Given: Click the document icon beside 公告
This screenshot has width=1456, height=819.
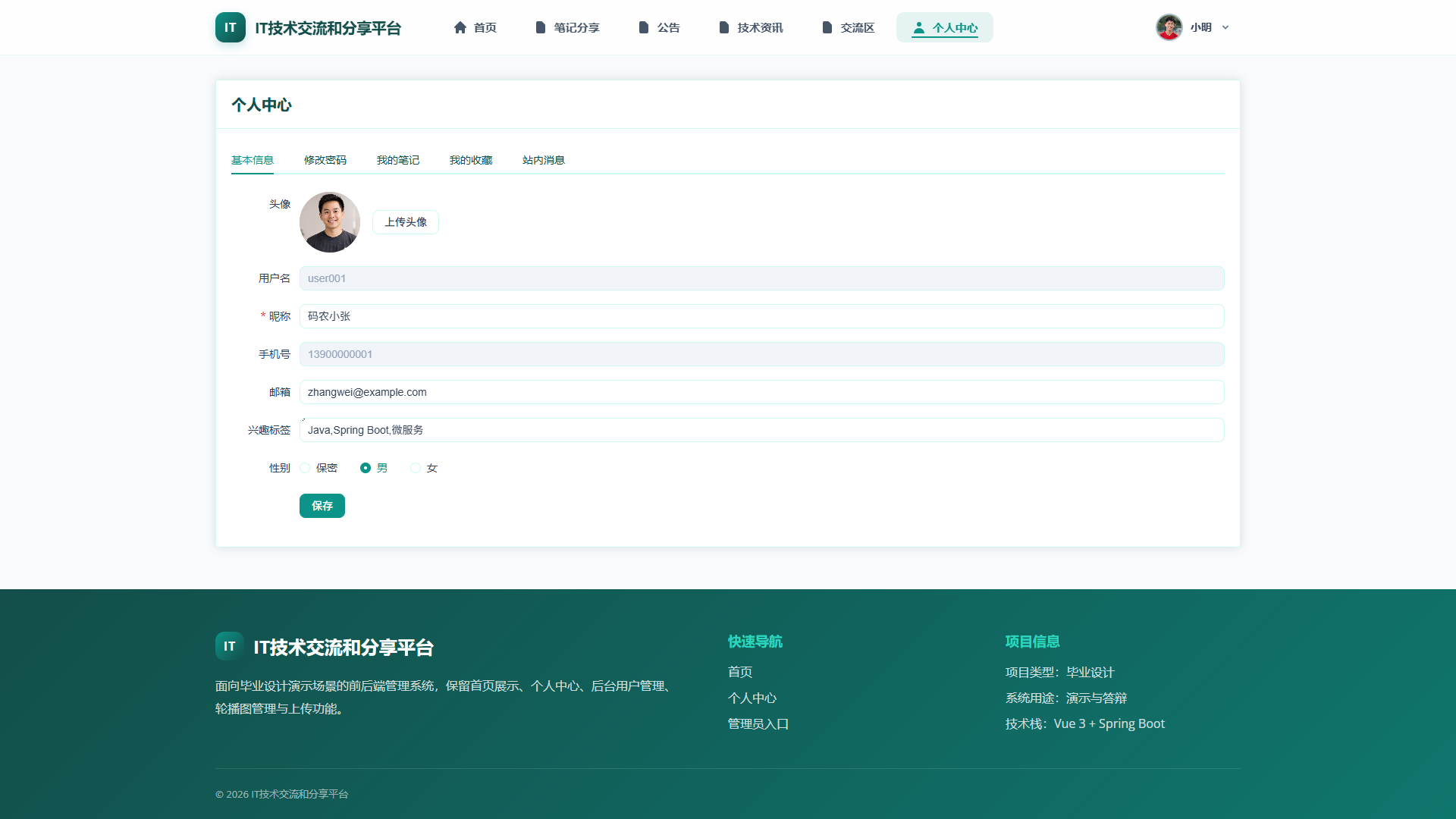Looking at the screenshot, I should (x=644, y=27).
